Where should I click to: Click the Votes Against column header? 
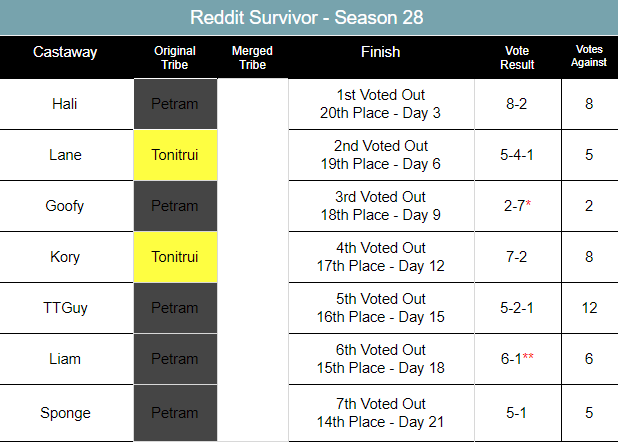pos(589,58)
